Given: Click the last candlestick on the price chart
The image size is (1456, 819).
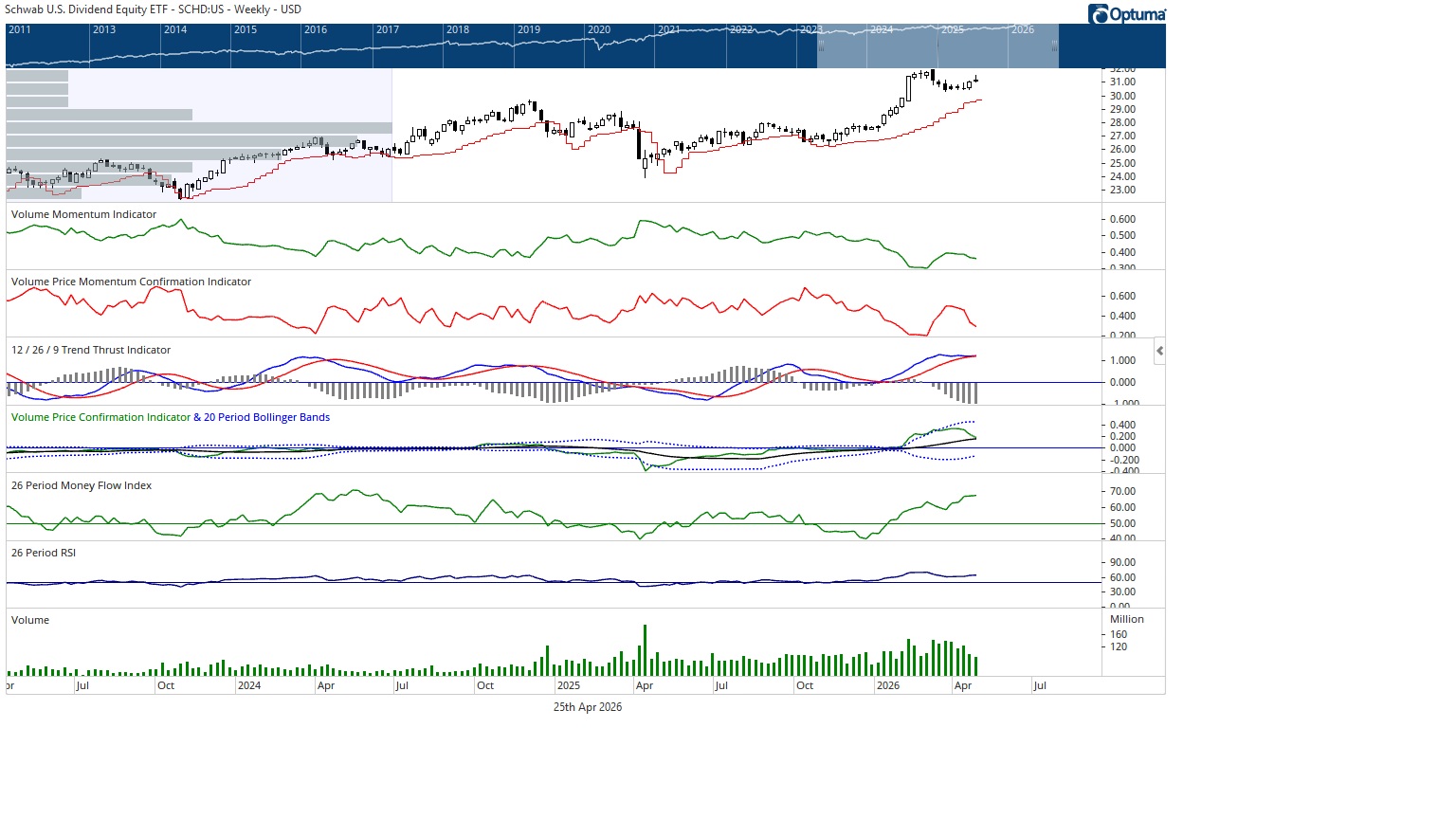Looking at the screenshot, I should (x=975, y=82).
